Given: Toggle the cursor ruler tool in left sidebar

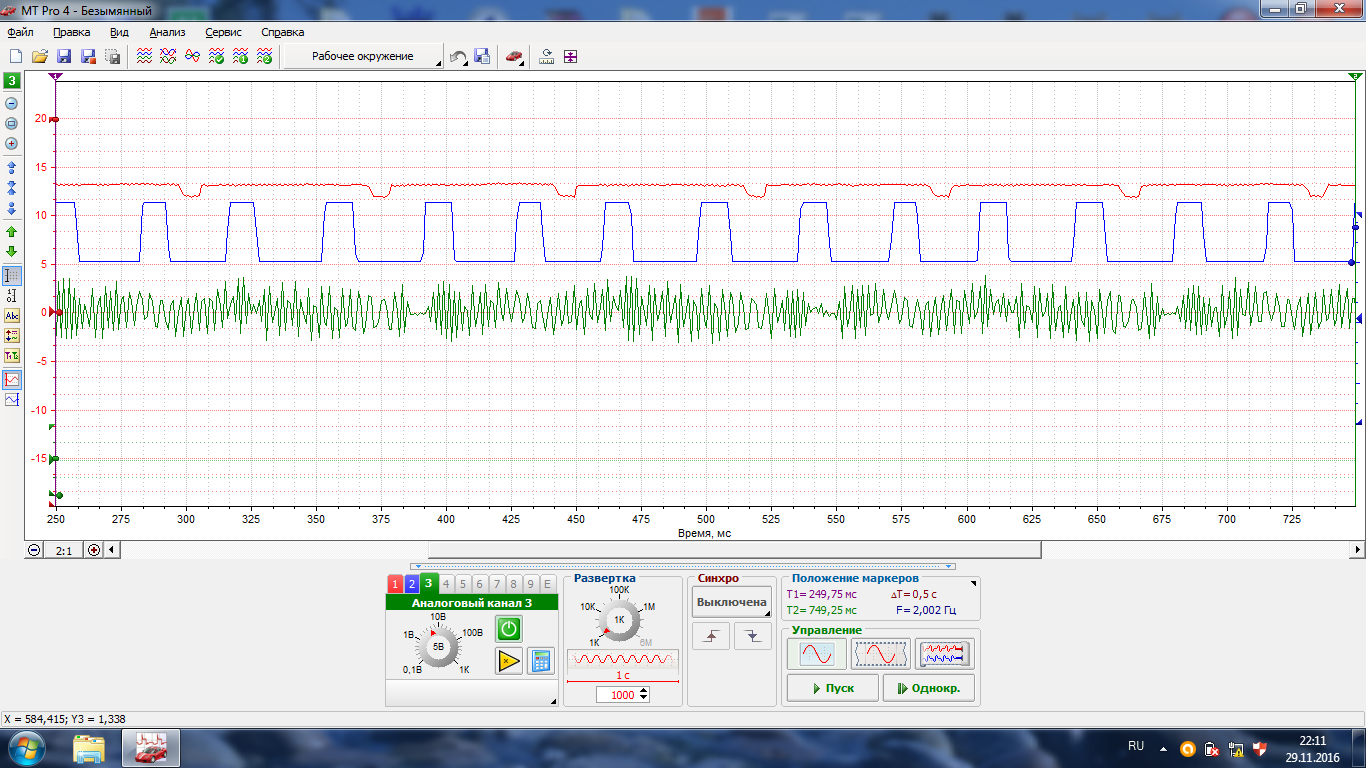Looking at the screenshot, I should pos(12,275).
